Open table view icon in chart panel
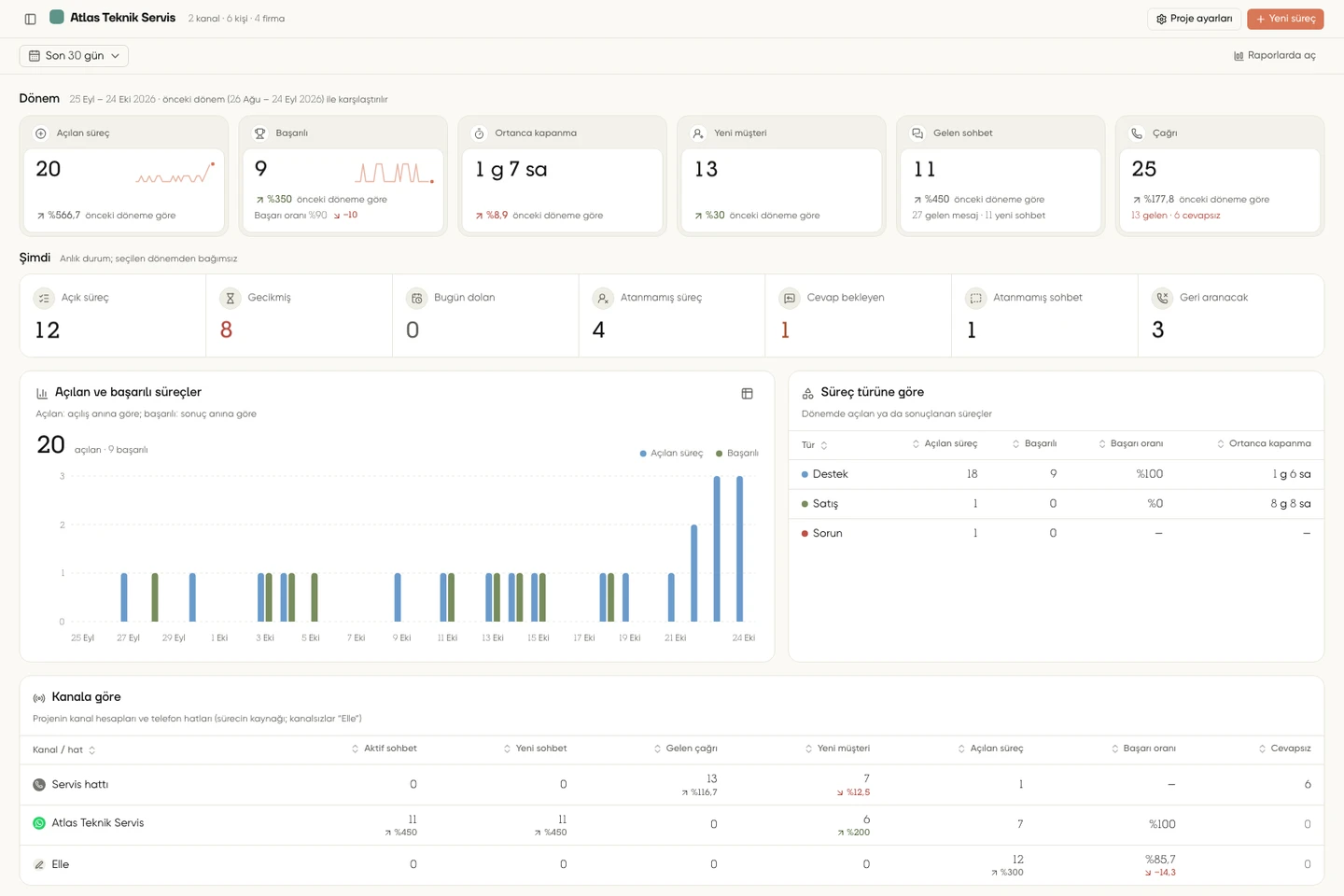Viewport: 1344px width, 896px height. (x=747, y=394)
